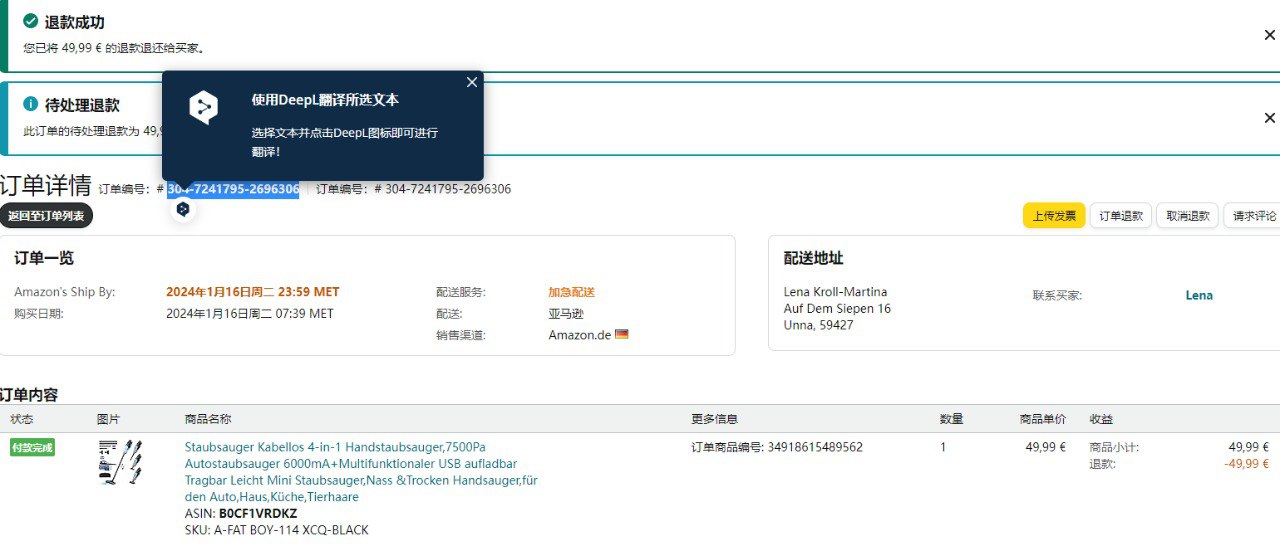Click the DeepL logo in the popup
This screenshot has height=546, width=1280.
click(203, 107)
